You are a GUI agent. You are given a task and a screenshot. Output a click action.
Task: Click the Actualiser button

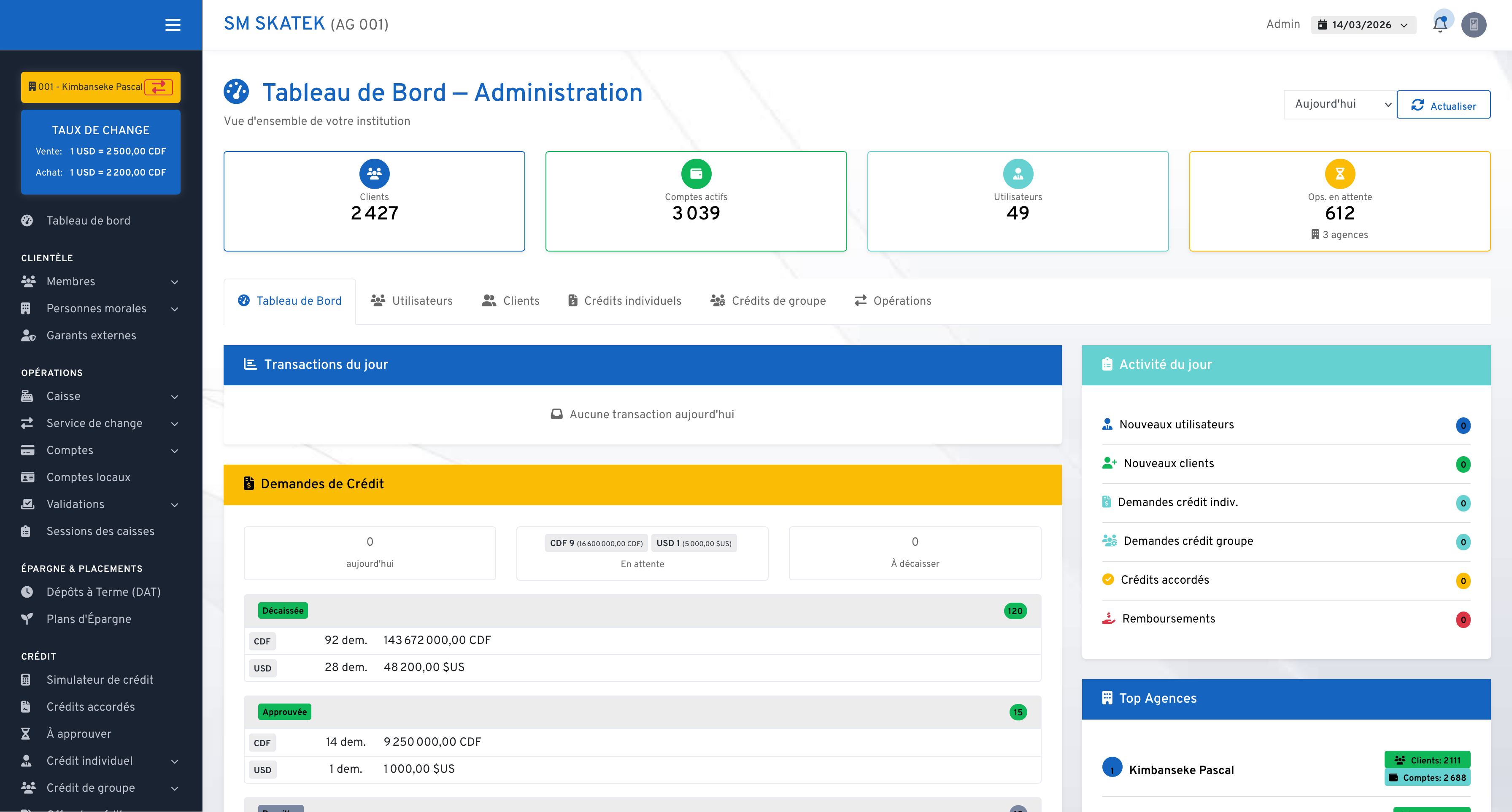[x=1443, y=105]
